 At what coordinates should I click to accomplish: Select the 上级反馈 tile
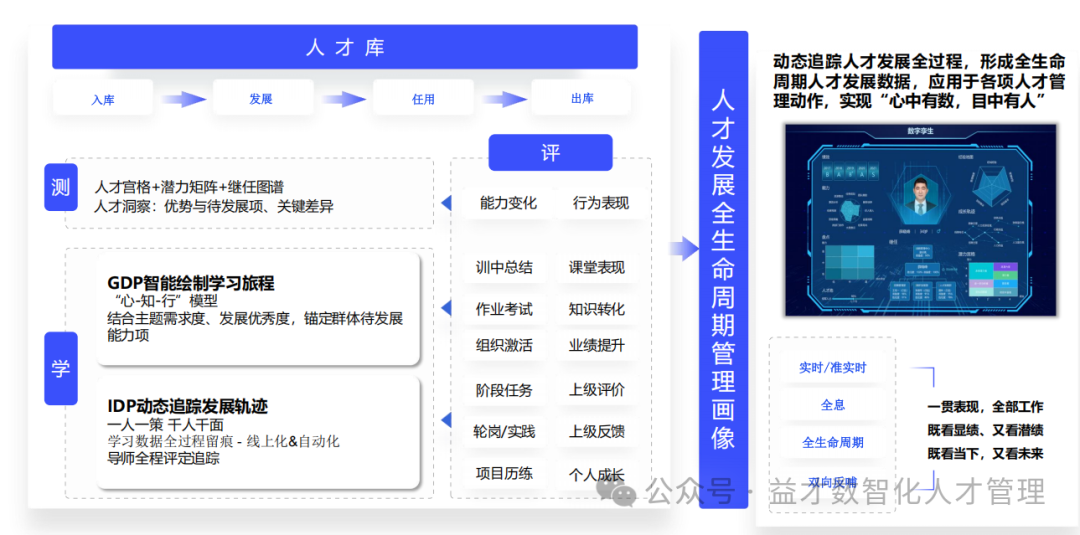[596, 432]
